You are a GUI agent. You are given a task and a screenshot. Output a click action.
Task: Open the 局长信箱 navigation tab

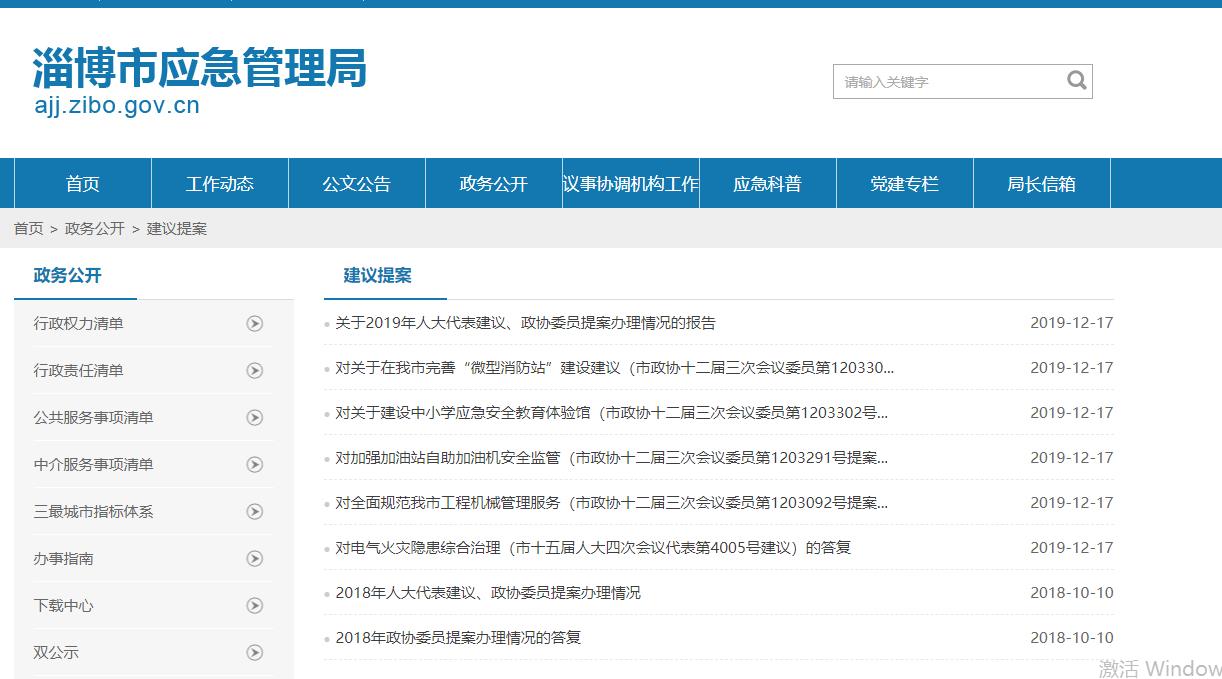tap(1042, 184)
